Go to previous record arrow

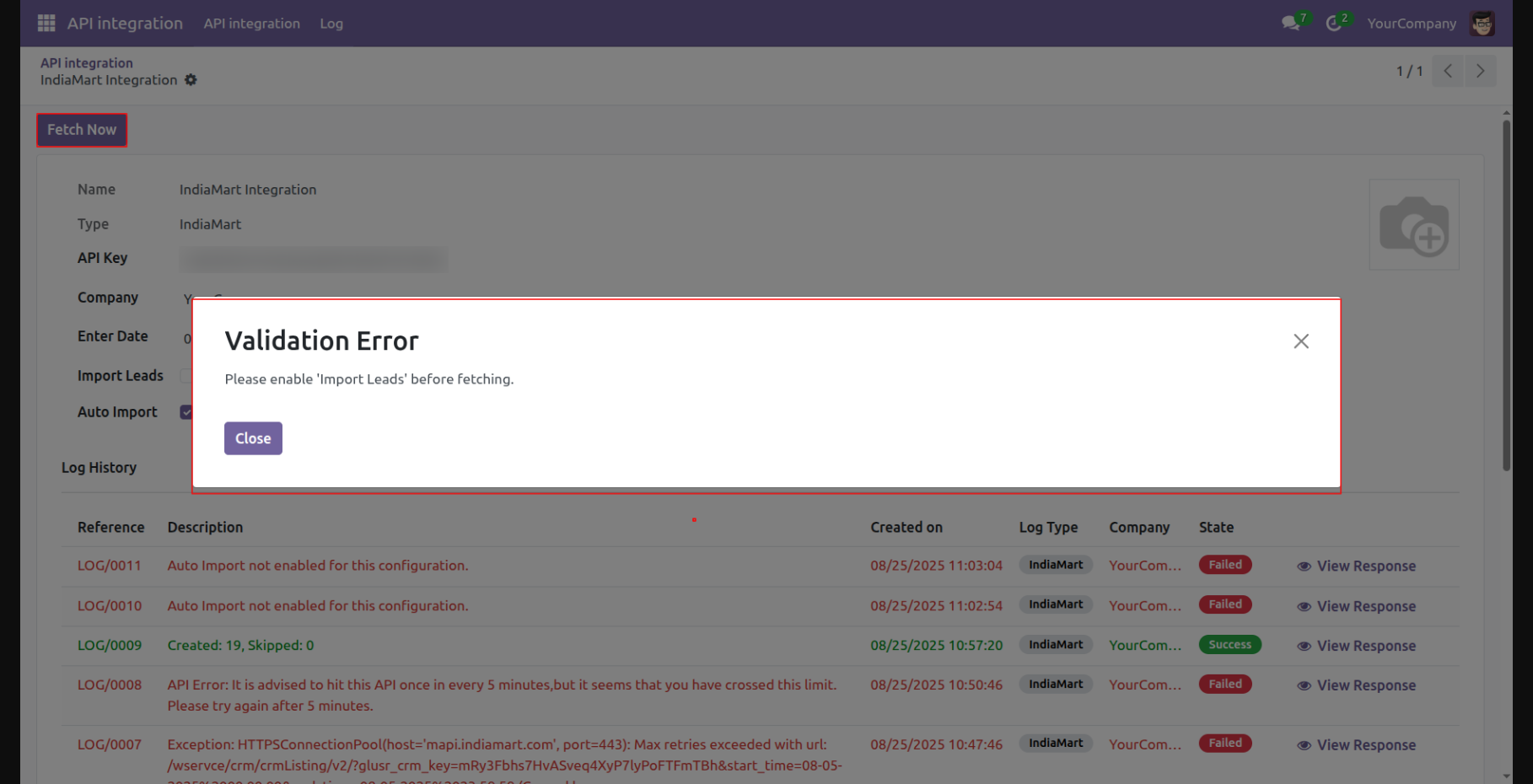click(1448, 71)
